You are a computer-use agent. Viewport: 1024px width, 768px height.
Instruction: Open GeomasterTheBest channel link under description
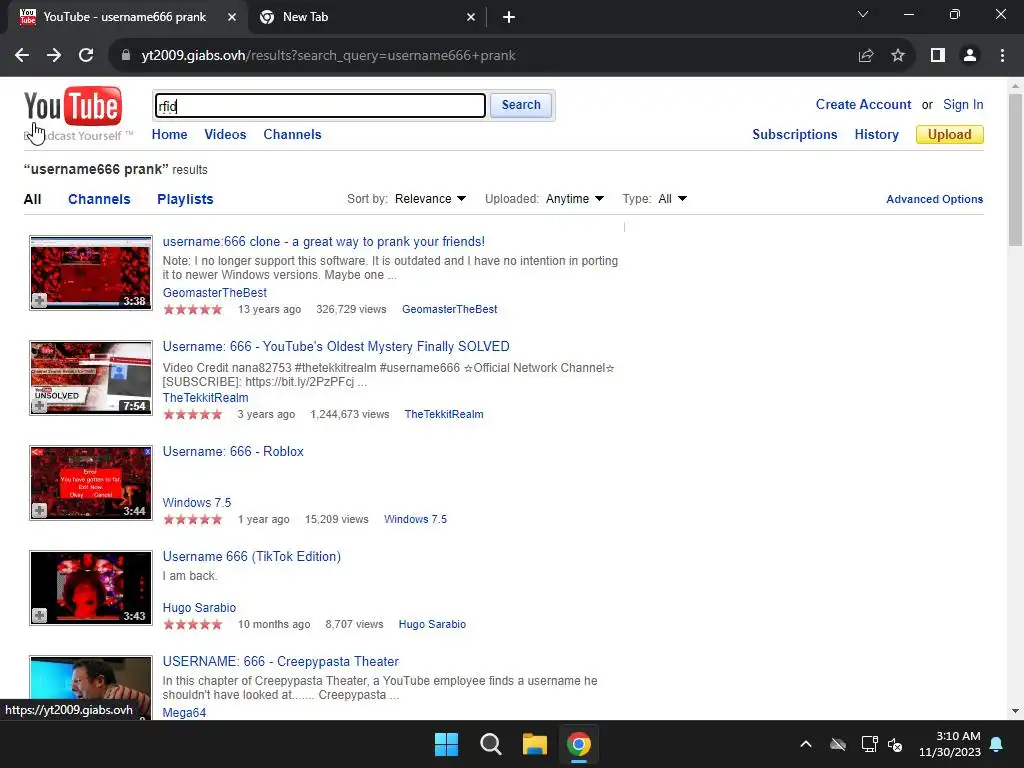215,293
